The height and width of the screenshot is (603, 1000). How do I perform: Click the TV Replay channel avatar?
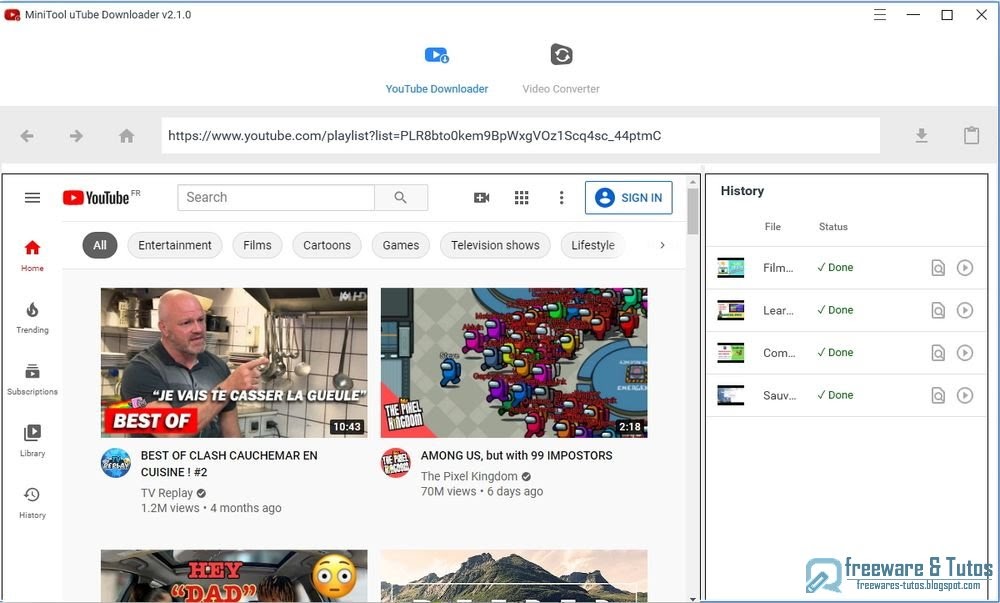[116, 463]
